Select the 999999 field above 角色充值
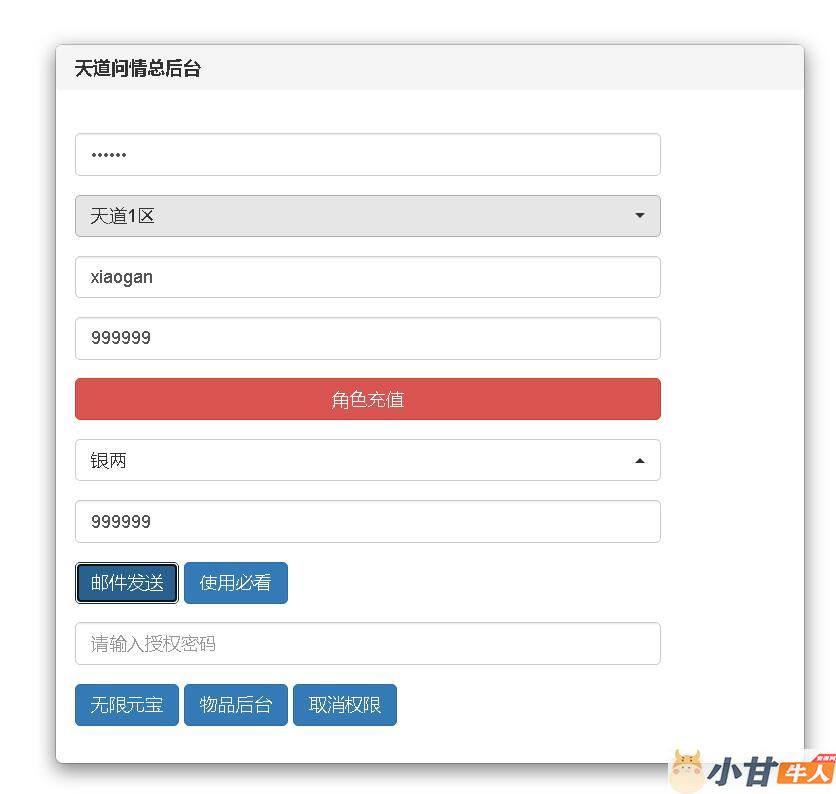 tap(367, 338)
